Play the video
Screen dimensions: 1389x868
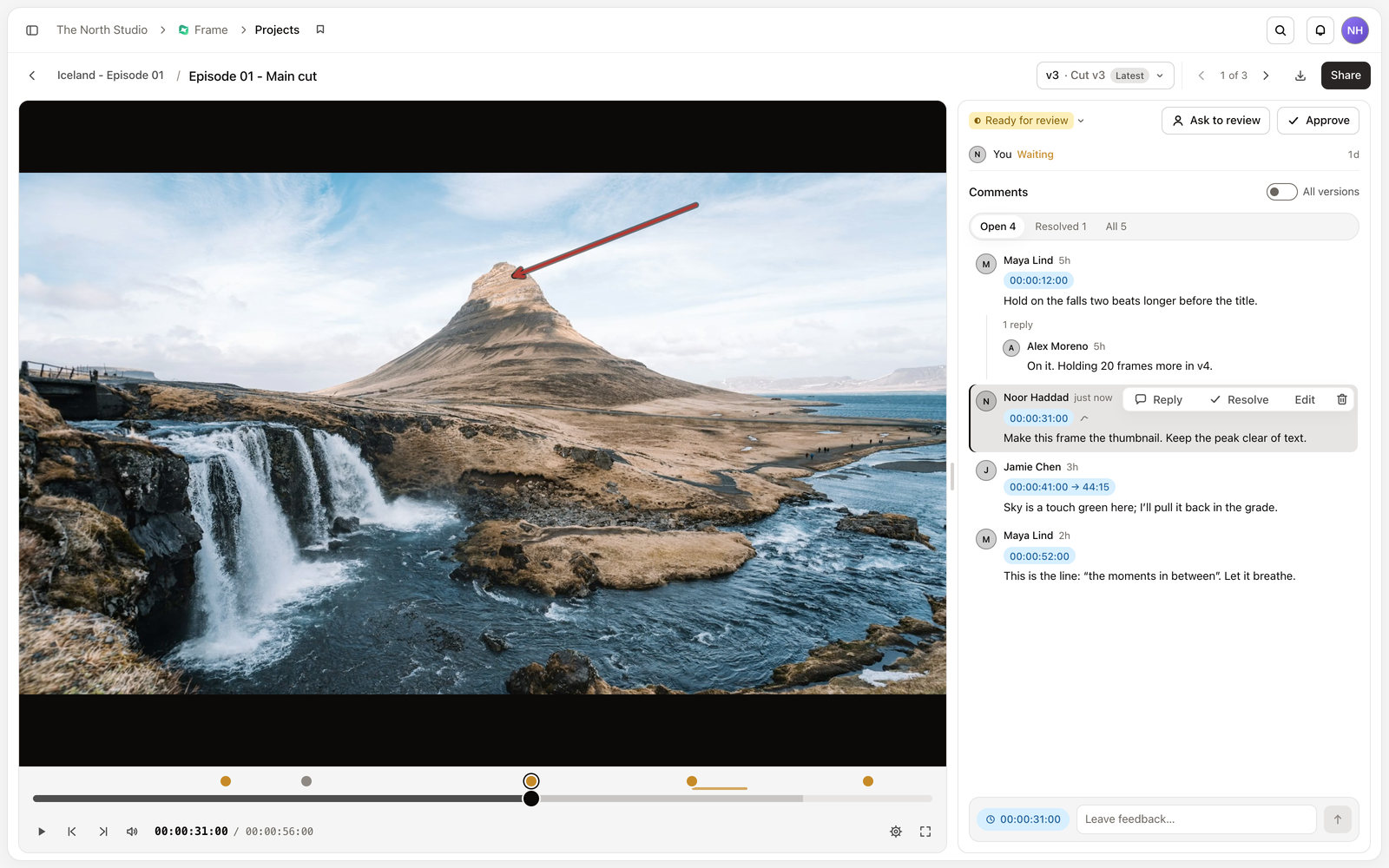[x=41, y=832]
